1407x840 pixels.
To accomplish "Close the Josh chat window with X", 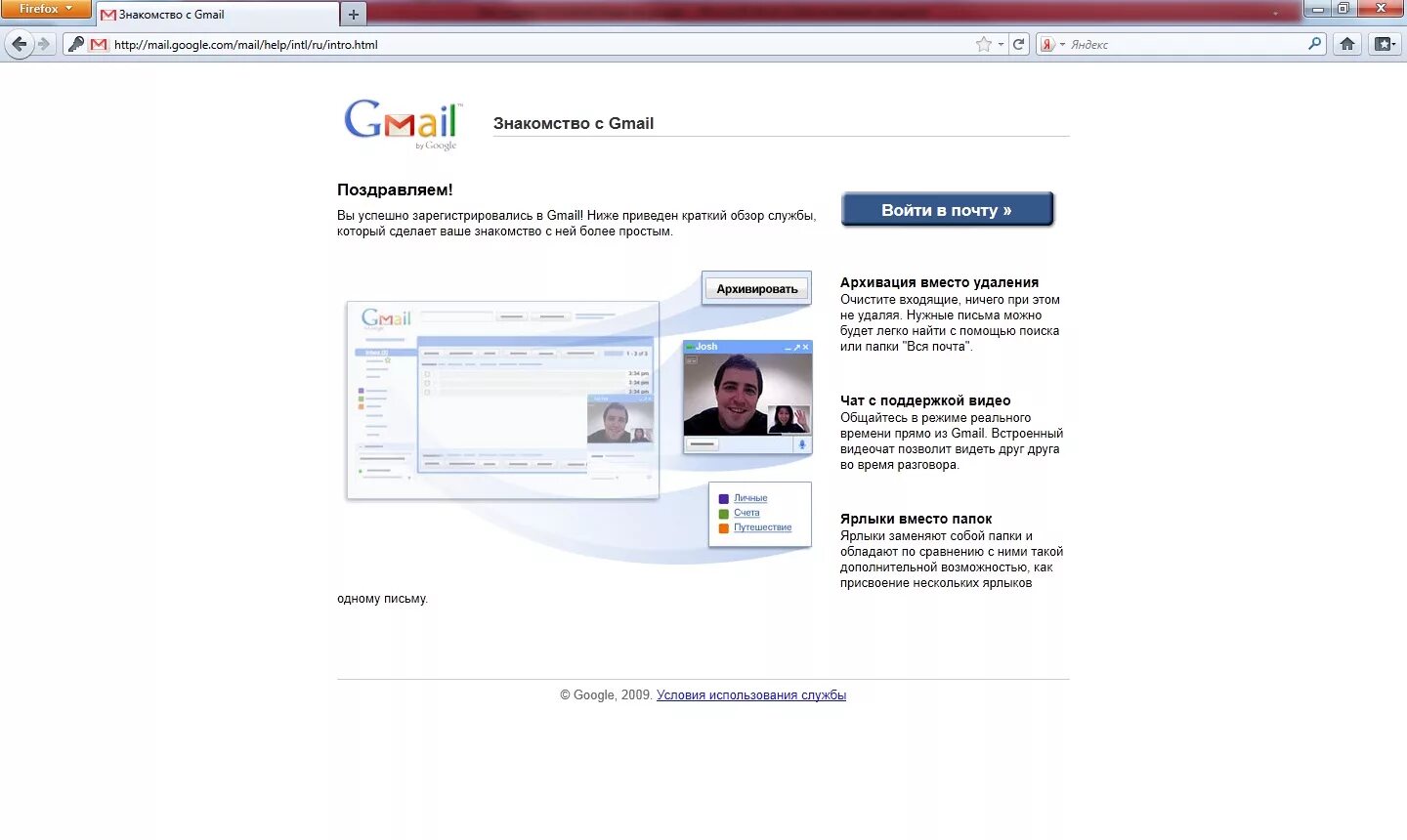I will 806,347.
